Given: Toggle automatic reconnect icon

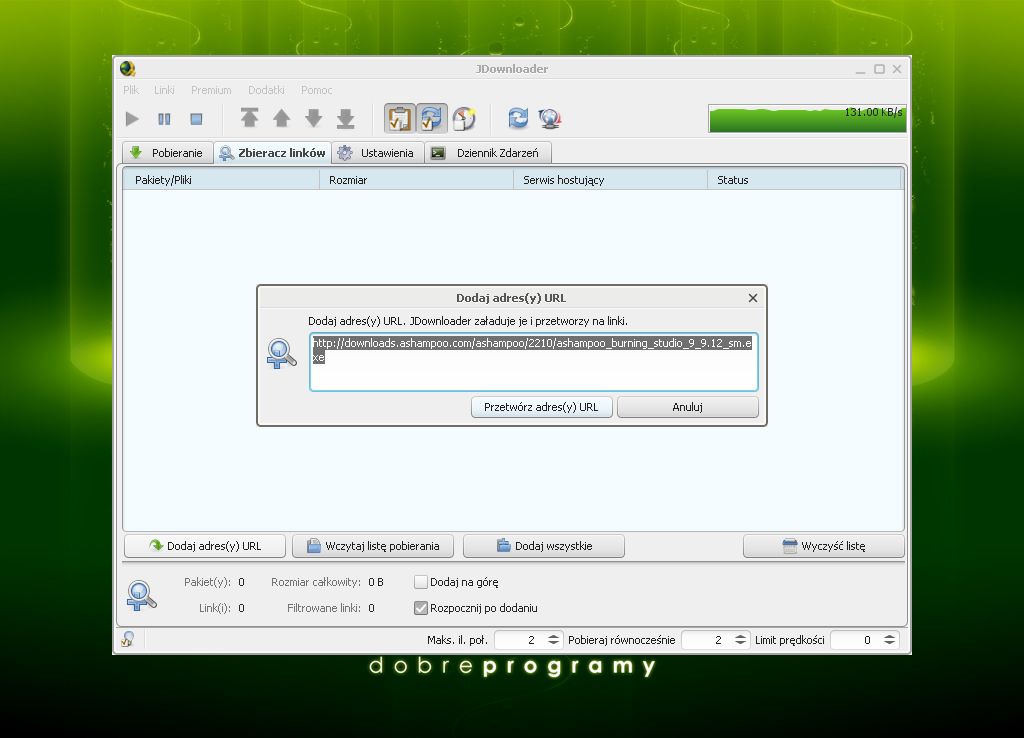Looking at the screenshot, I should click(x=431, y=119).
